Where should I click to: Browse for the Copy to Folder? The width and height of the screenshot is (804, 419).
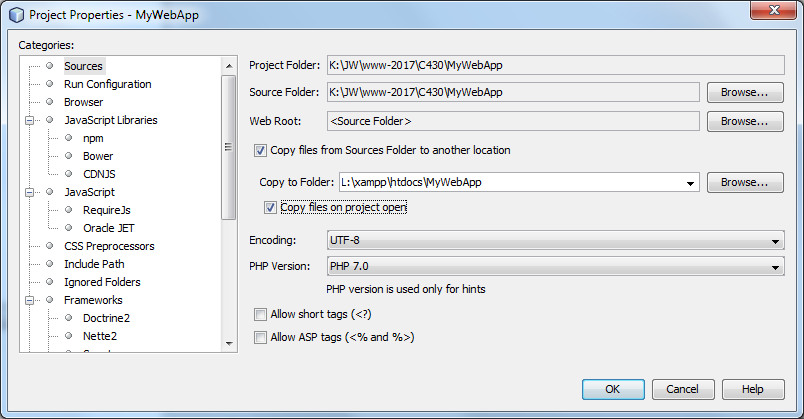click(745, 183)
